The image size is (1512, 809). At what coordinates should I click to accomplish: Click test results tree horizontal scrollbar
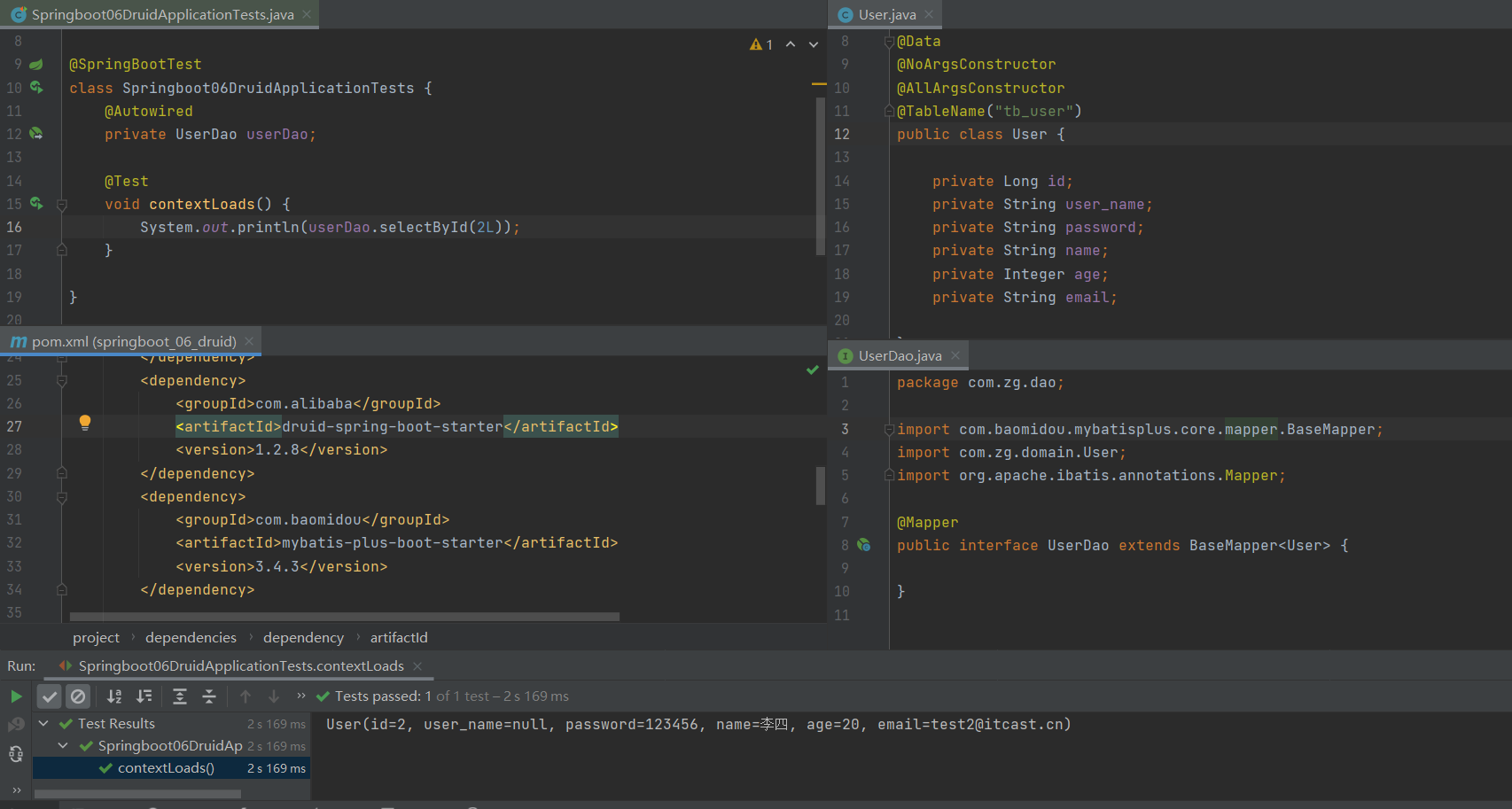point(137,794)
